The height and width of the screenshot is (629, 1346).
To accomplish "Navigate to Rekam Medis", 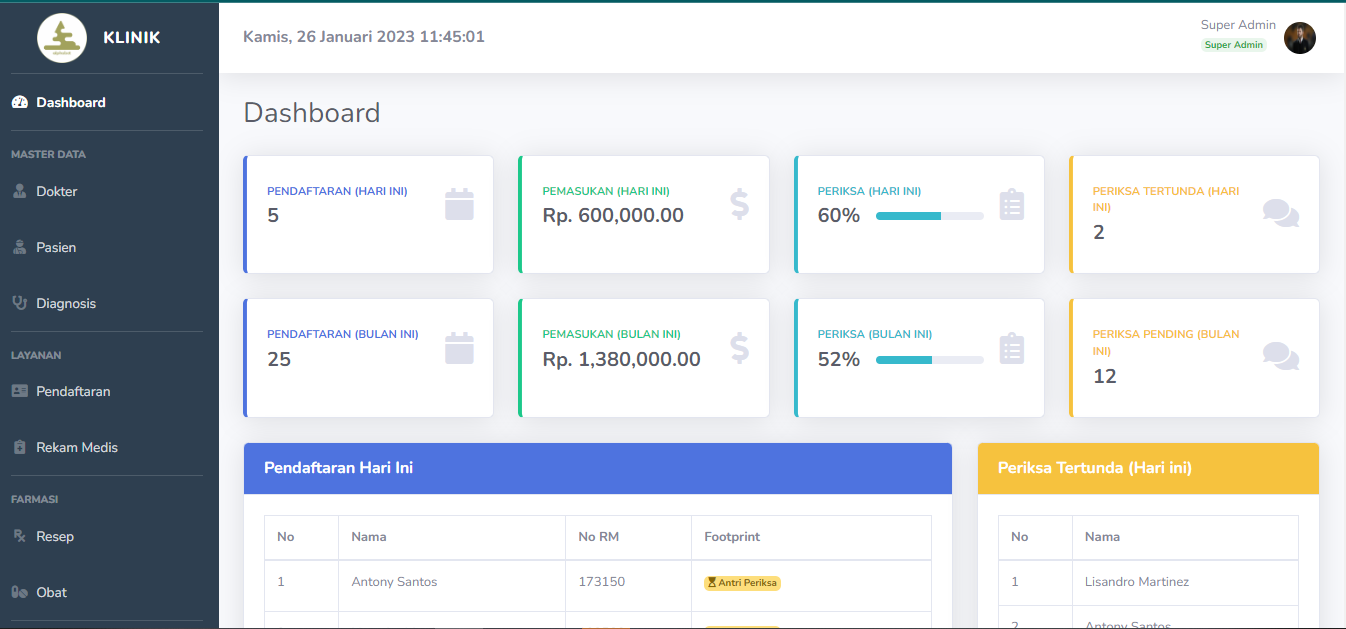I will click(x=76, y=447).
